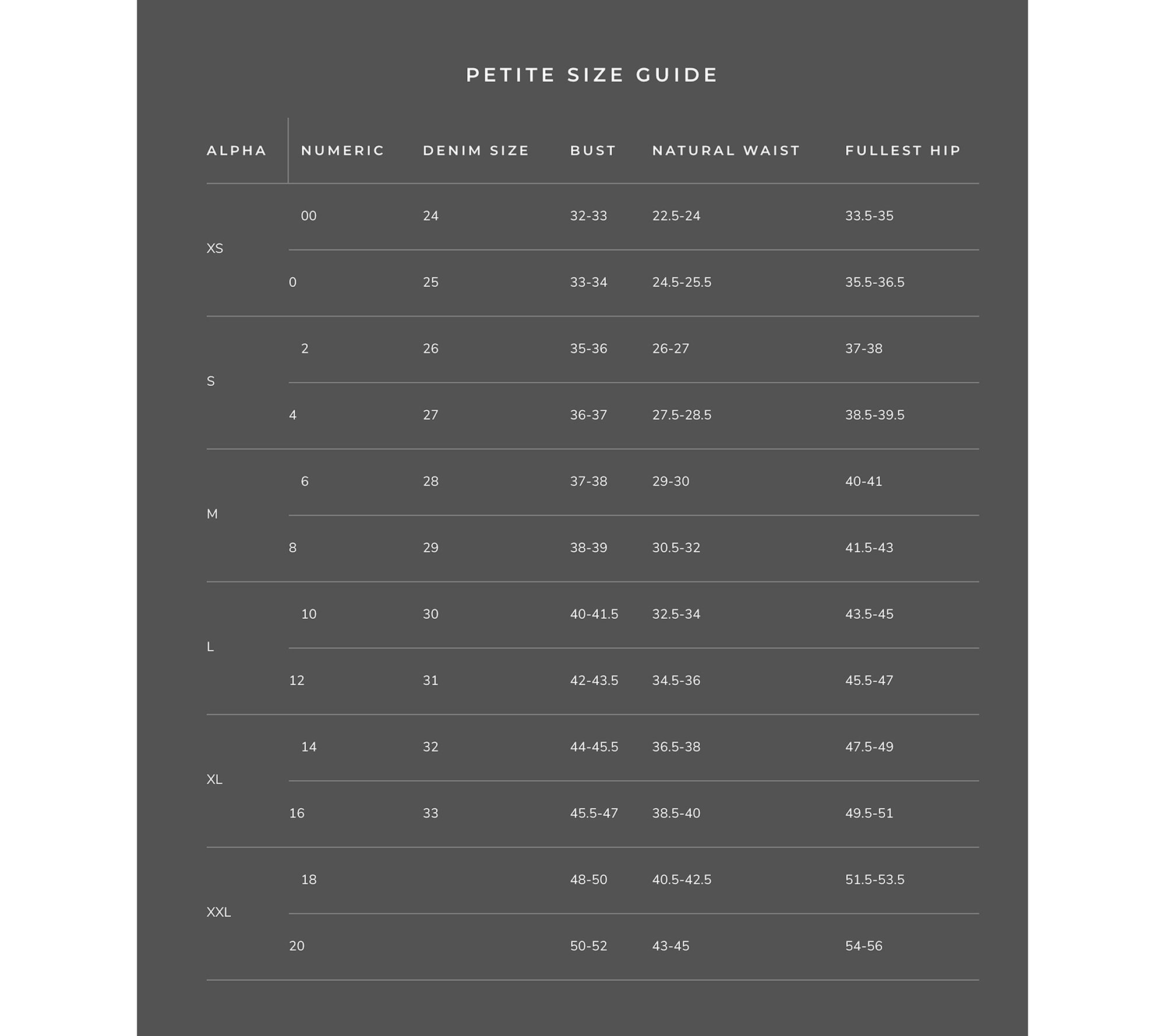
Task: Click the Alpha column header
Action: 236,151
